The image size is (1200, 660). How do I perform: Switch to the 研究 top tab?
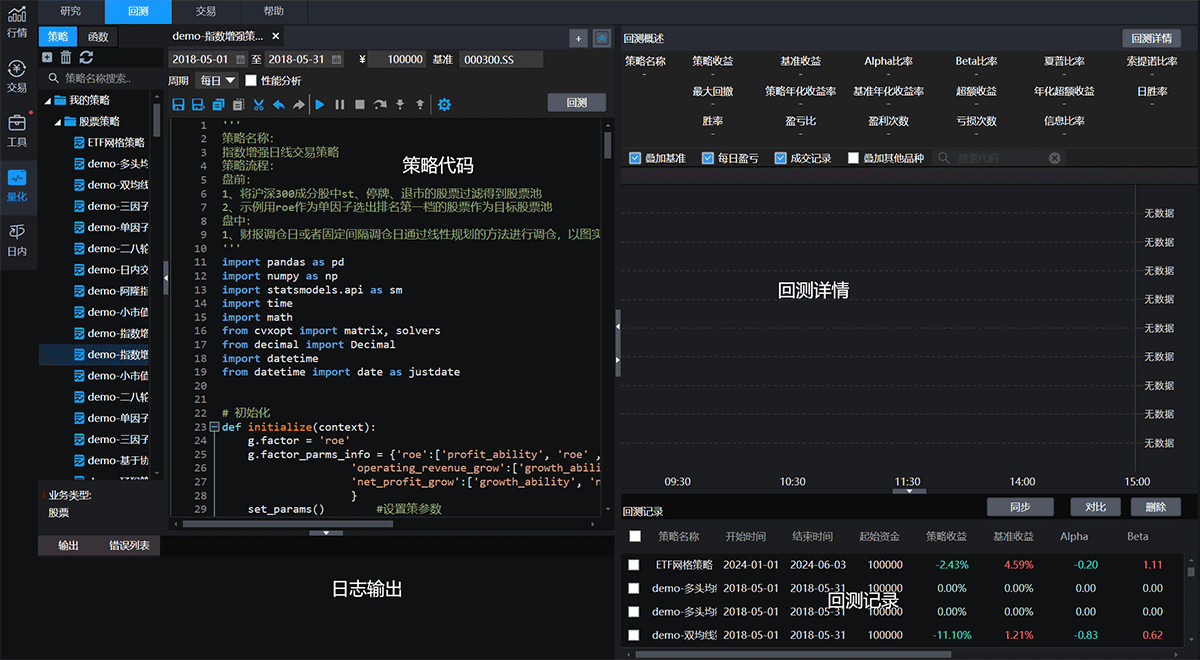pyautogui.click(x=71, y=11)
